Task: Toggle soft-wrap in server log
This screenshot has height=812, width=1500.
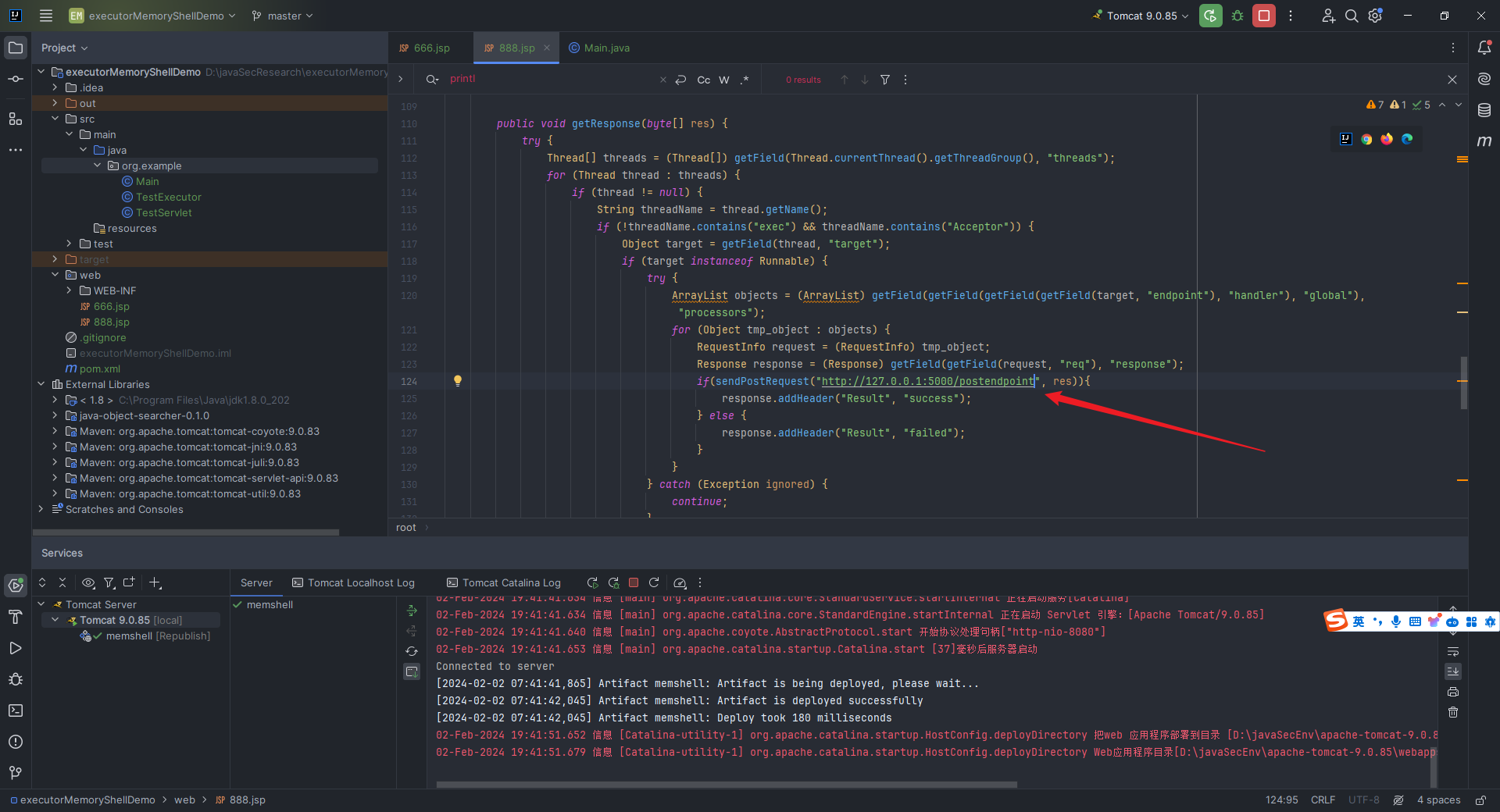Action: pyautogui.click(x=1453, y=651)
